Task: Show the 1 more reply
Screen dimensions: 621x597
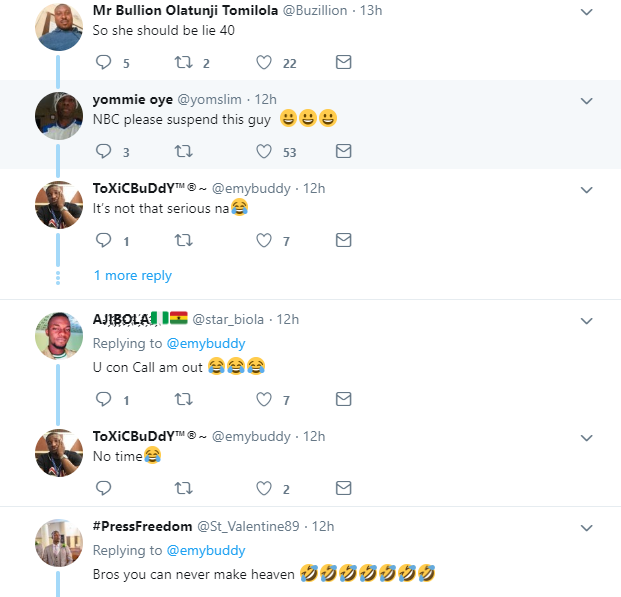Action: click(132, 276)
